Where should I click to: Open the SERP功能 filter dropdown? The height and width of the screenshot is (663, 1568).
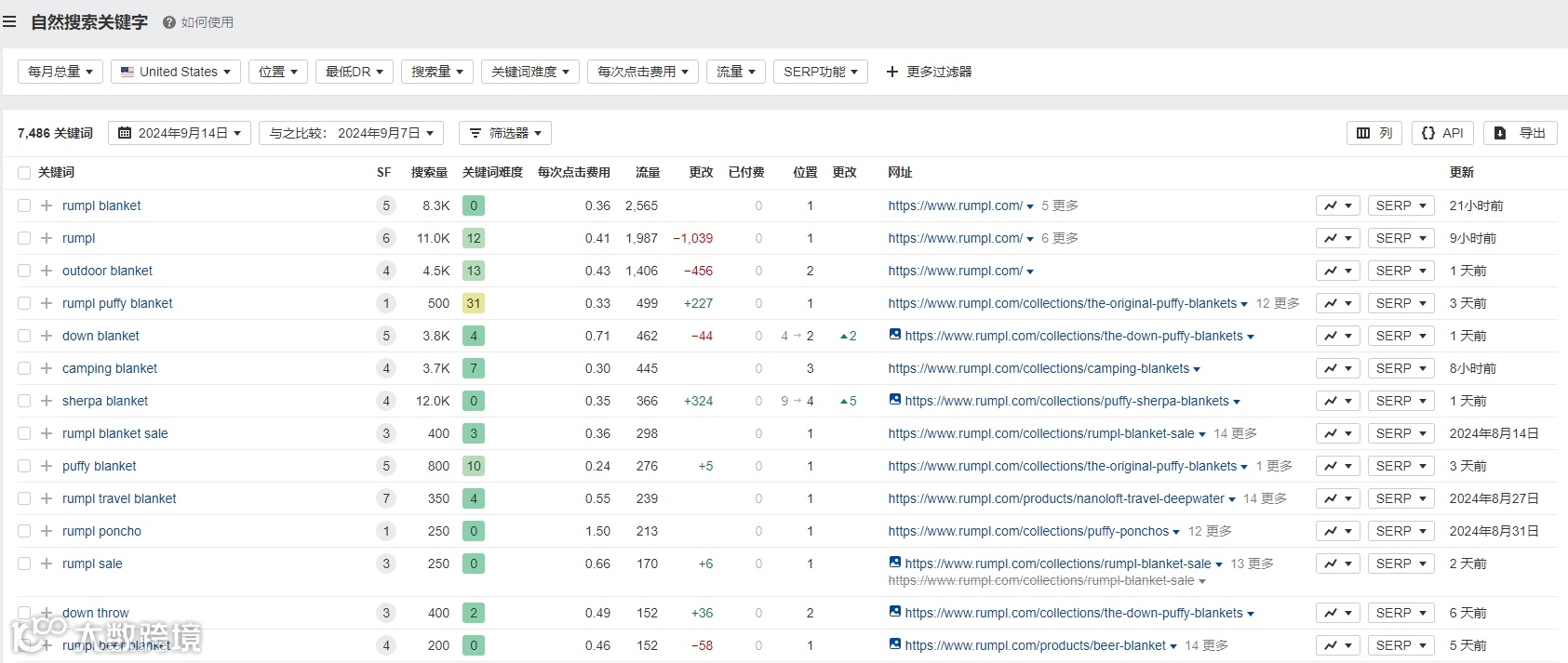(x=821, y=72)
